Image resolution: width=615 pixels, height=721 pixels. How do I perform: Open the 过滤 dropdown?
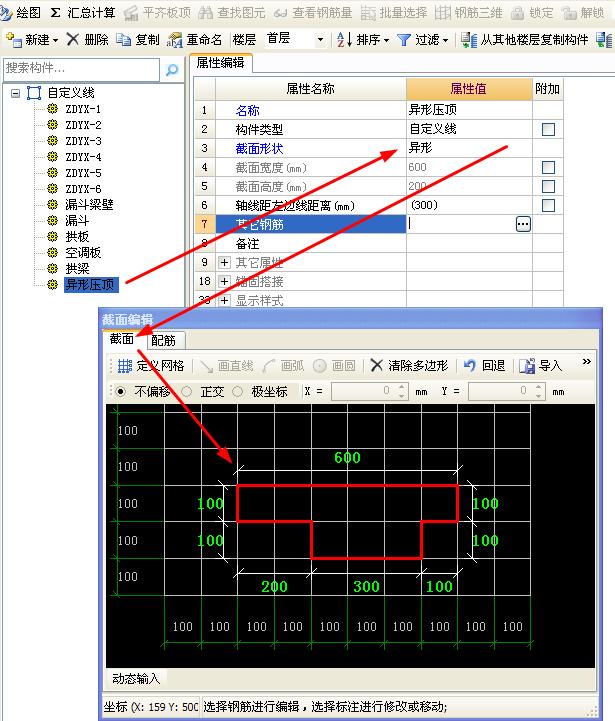pos(445,41)
